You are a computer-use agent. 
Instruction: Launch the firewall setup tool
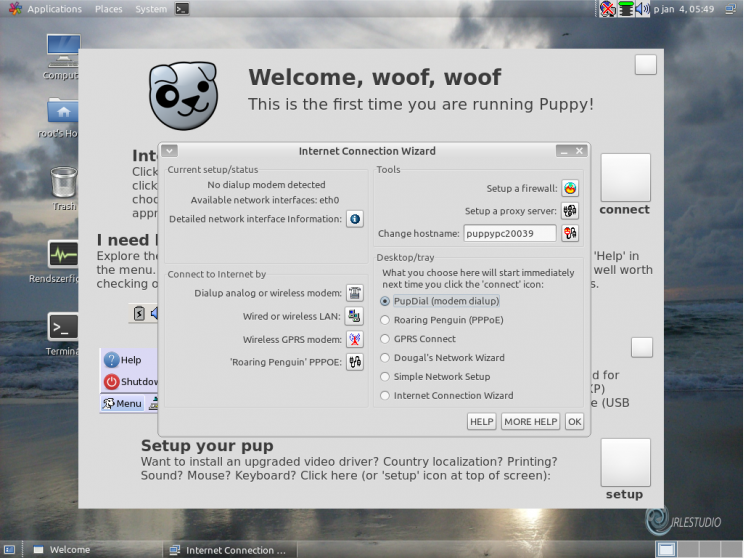click(570, 188)
